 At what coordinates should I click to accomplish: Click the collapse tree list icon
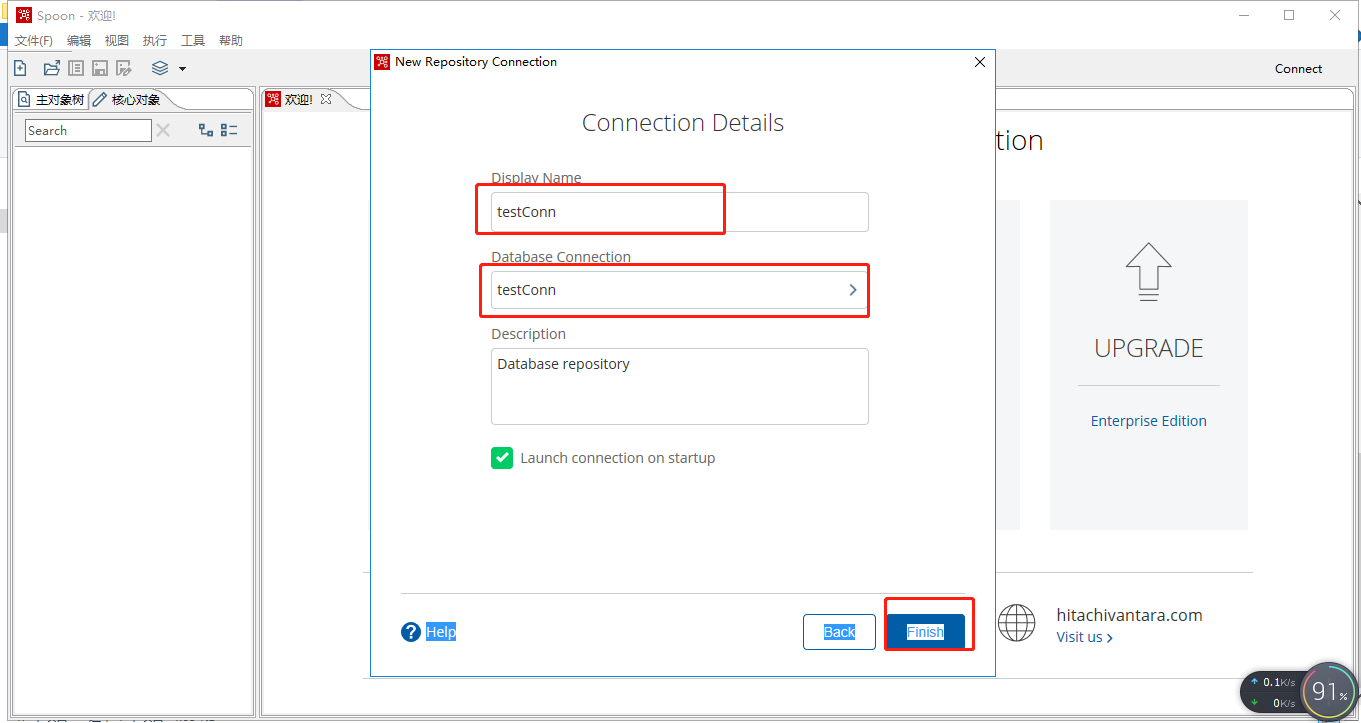[x=229, y=130]
